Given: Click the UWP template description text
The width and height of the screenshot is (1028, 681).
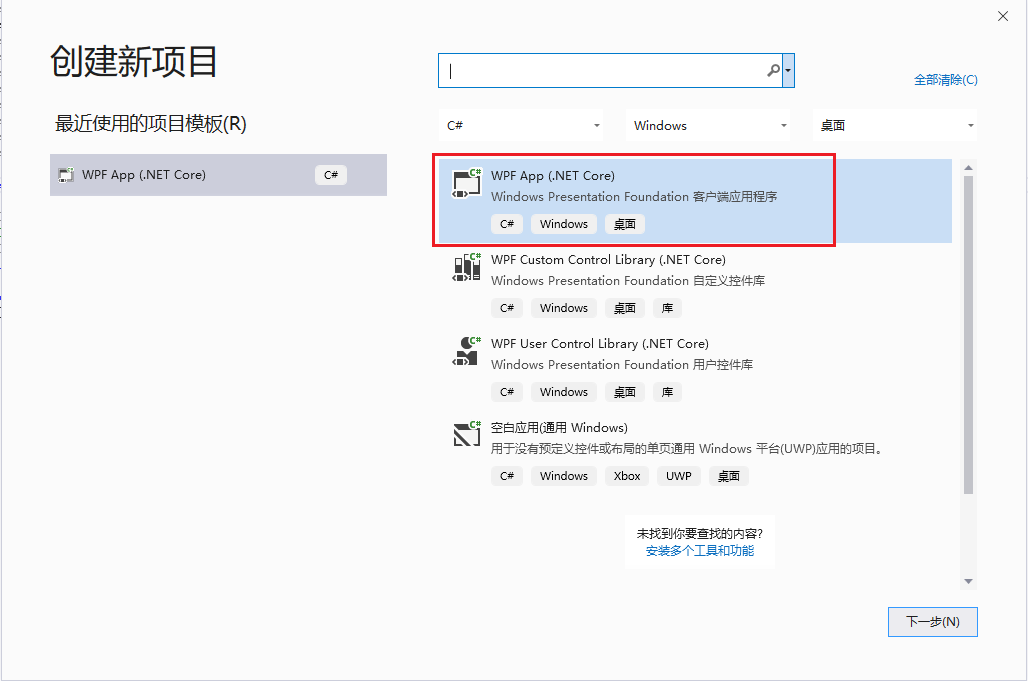Looking at the screenshot, I should pyautogui.click(x=688, y=448).
